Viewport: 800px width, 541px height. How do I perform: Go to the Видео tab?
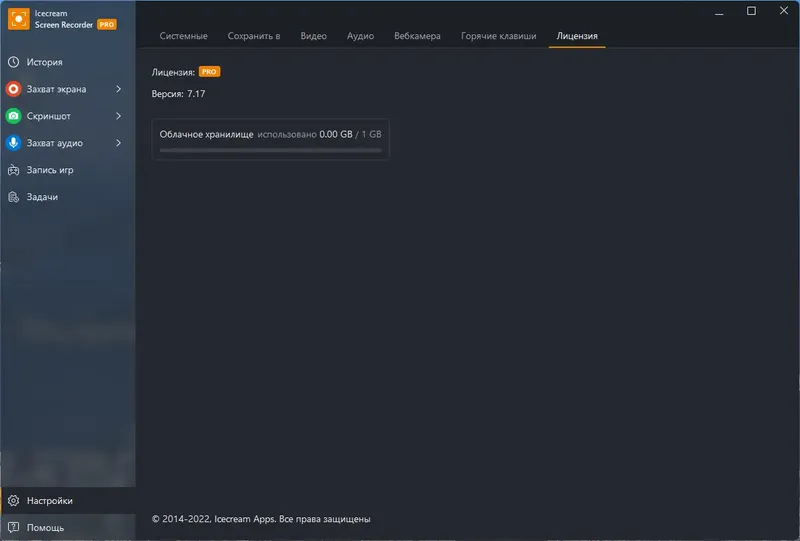pyautogui.click(x=313, y=36)
